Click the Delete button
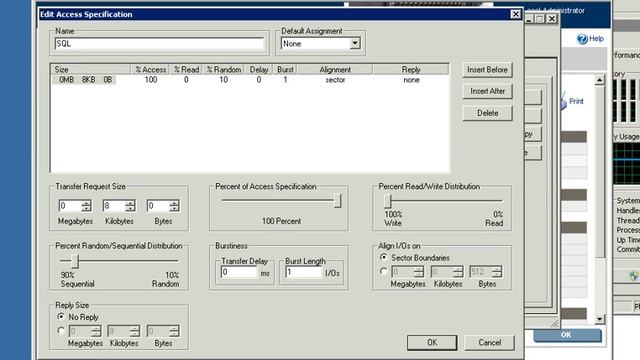This screenshot has width=640, height=360. [487, 113]
